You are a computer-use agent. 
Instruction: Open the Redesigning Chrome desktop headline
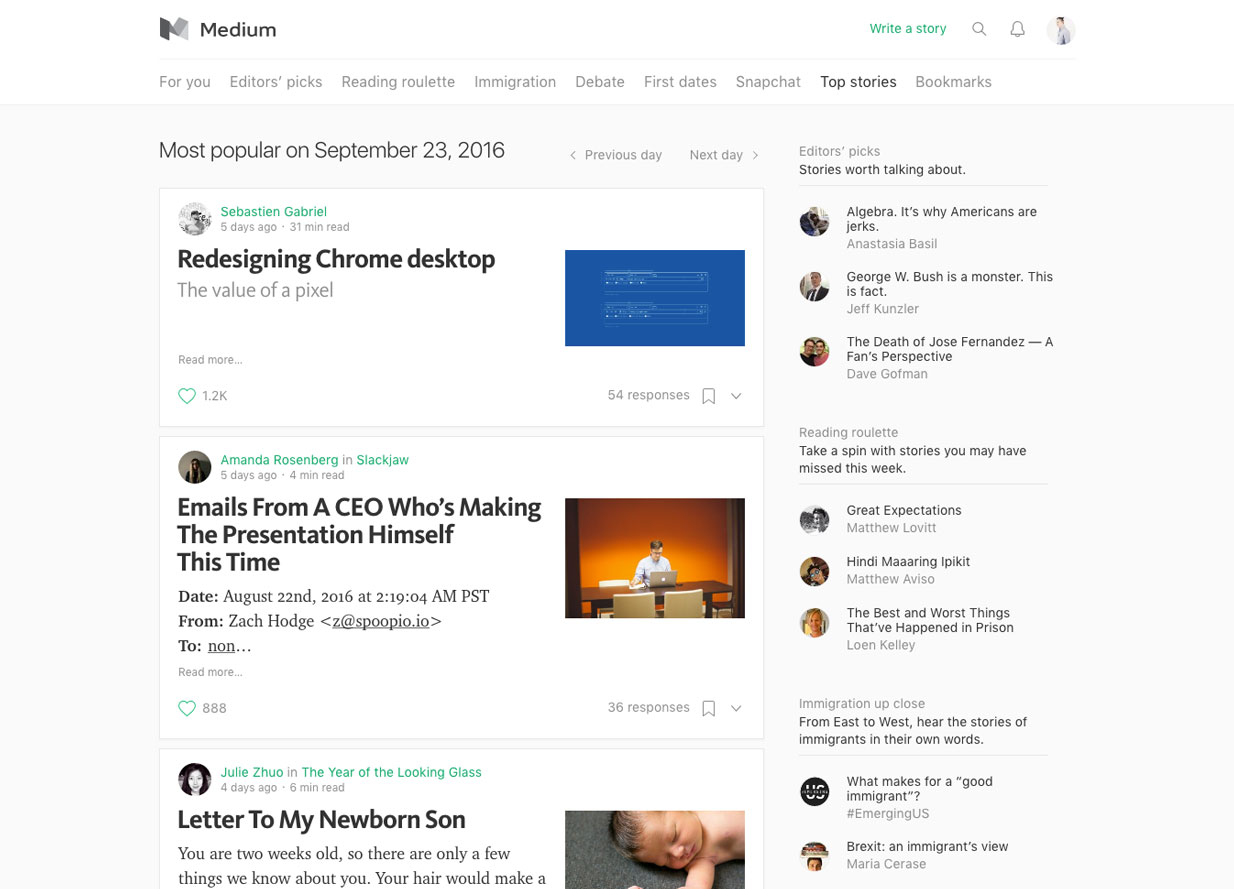[x=336, y=259]
